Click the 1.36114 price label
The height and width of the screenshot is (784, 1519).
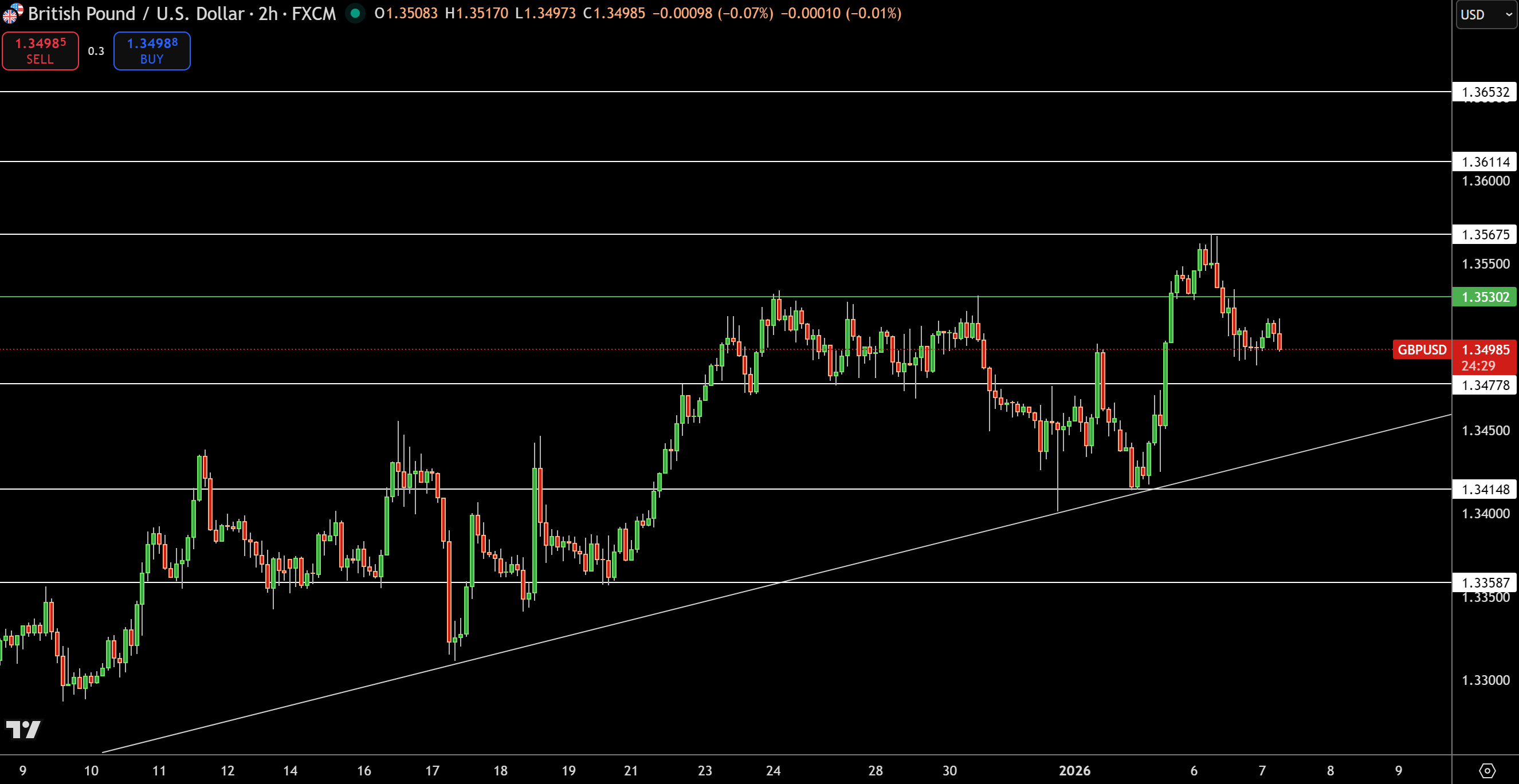coord(1485,161)
